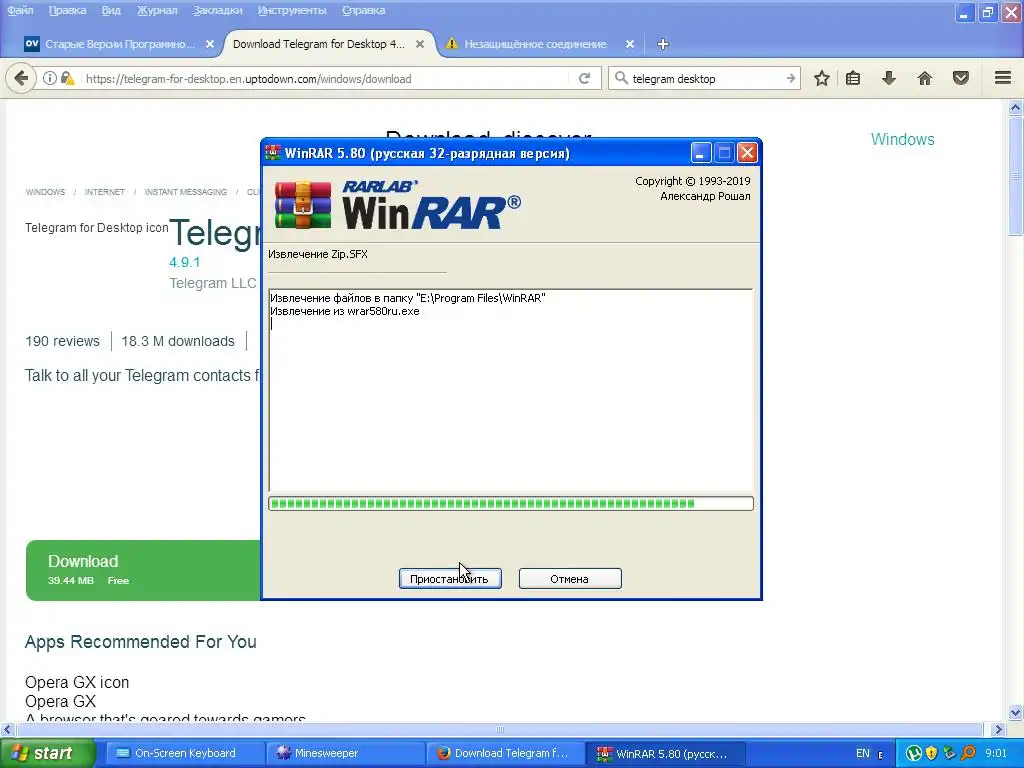Open the Справка menu
Viewport: 1024px width, 768px height.
364,10
